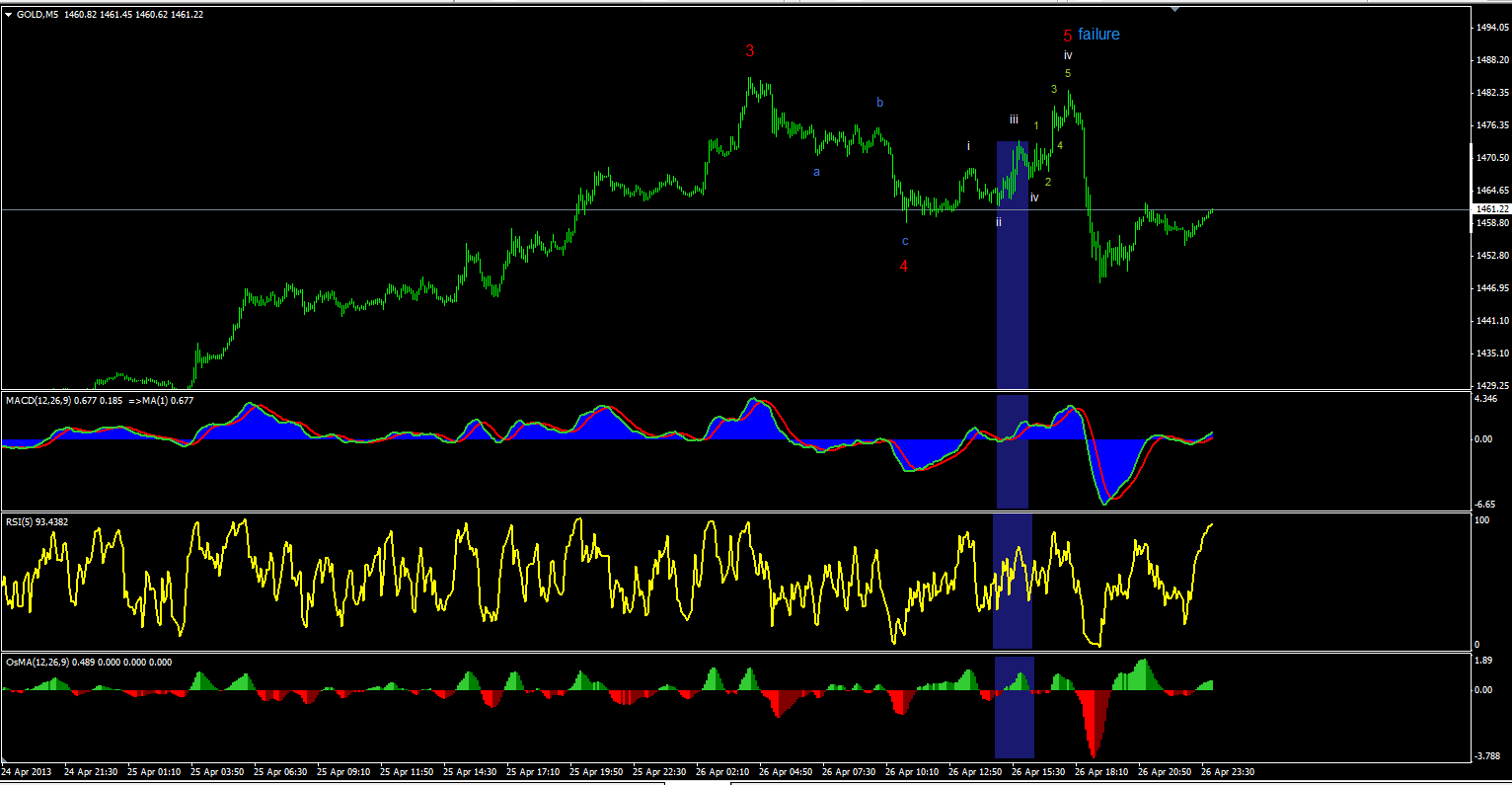Click the '25 Apr 19:50' time axis label

(x=597, y=771)
